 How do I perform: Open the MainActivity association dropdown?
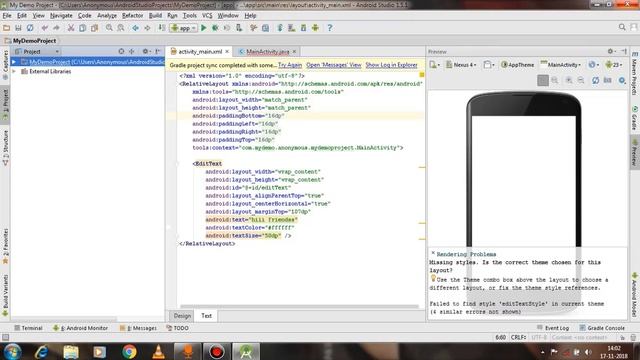pos(561,64)
